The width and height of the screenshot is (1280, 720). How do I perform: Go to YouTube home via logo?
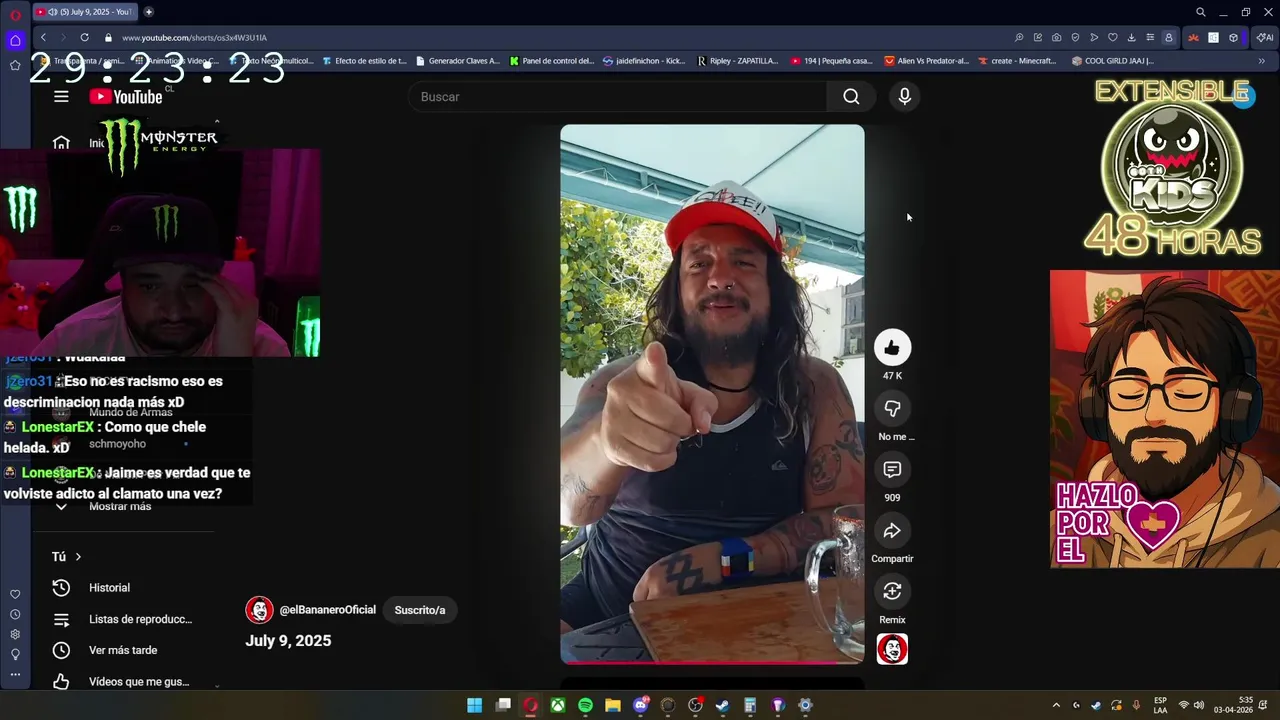point(126,97)
